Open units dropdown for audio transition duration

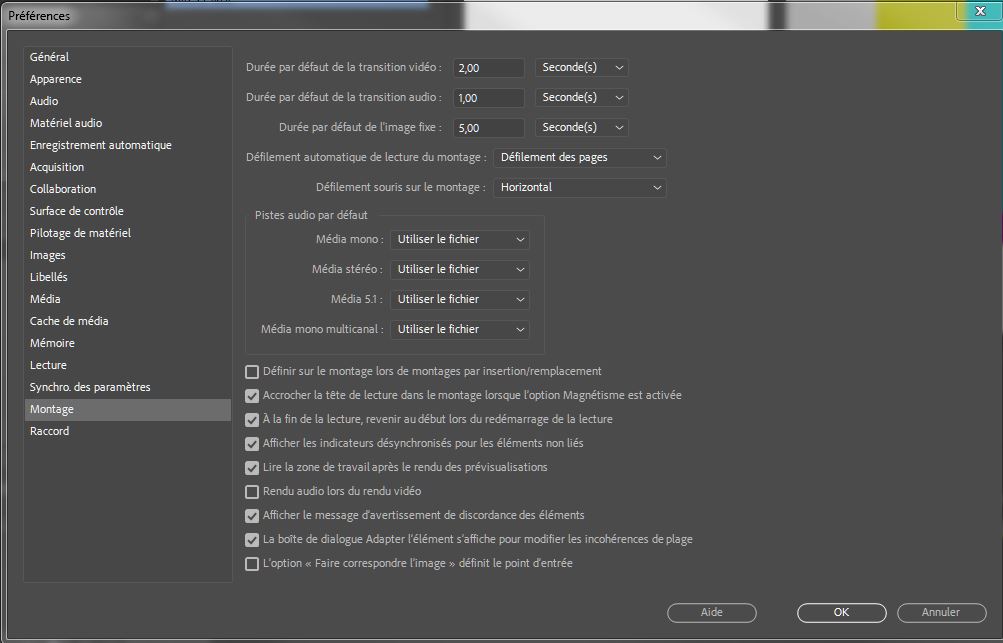tap(581, 97)
